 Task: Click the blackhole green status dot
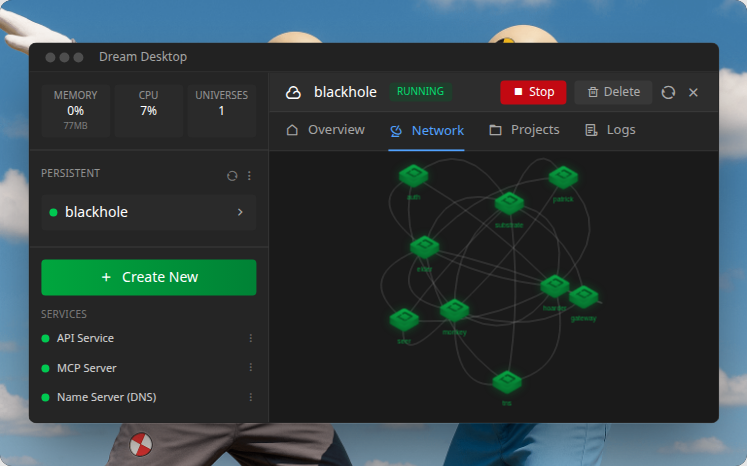[53, 213]
